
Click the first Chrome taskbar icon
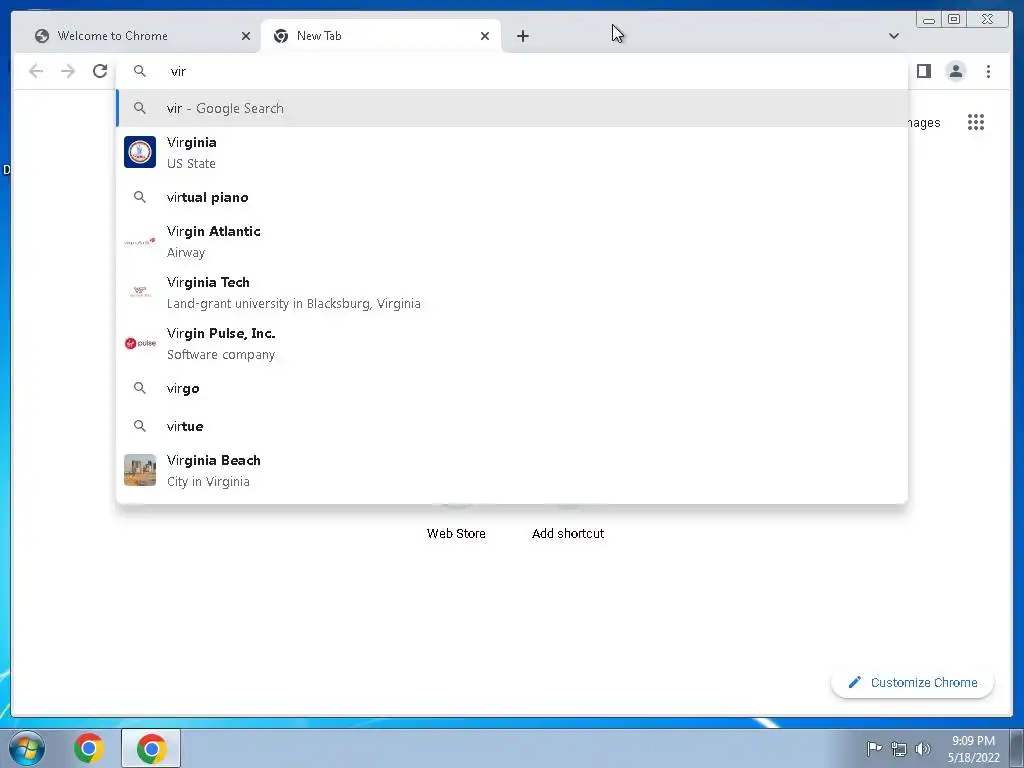[89, 748]
